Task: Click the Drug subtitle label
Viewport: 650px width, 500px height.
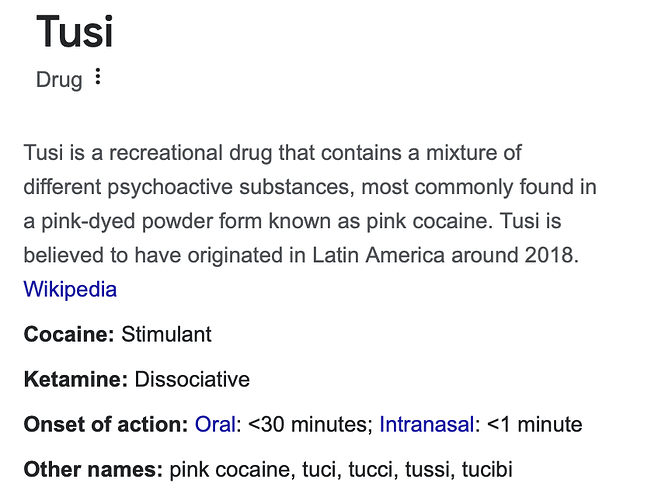Action: pyautogui.click(x=59, y=79)
